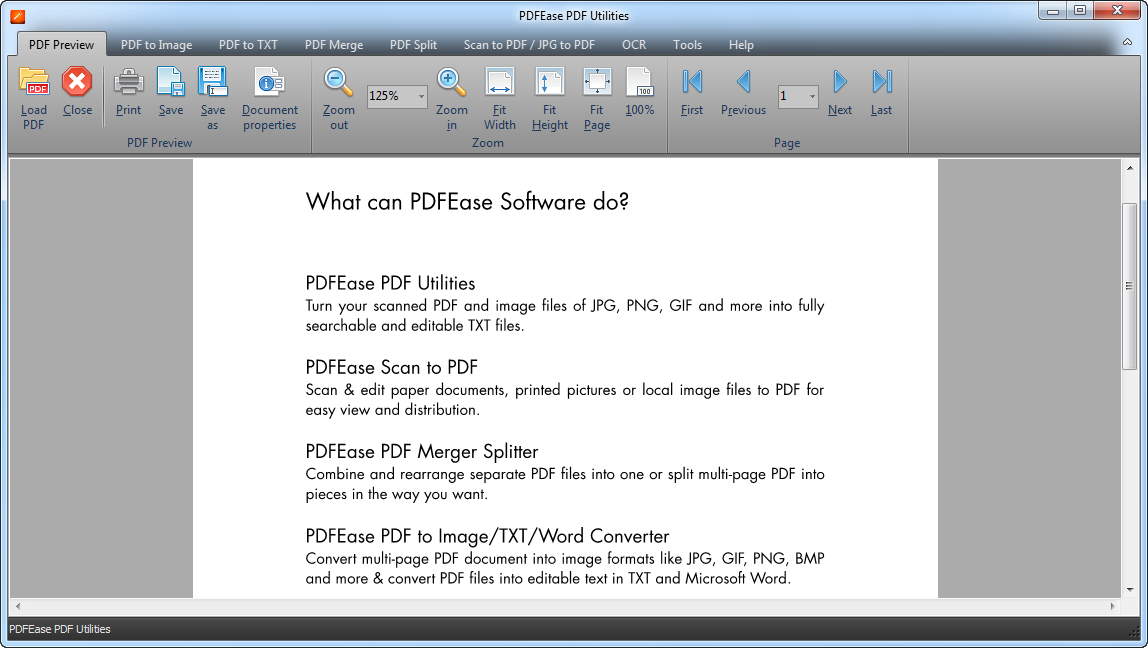Click 'PDFEase PDF to Image/TXT/Word Converter' heading
1148x648 pixels.
click(x=488, y=536)
